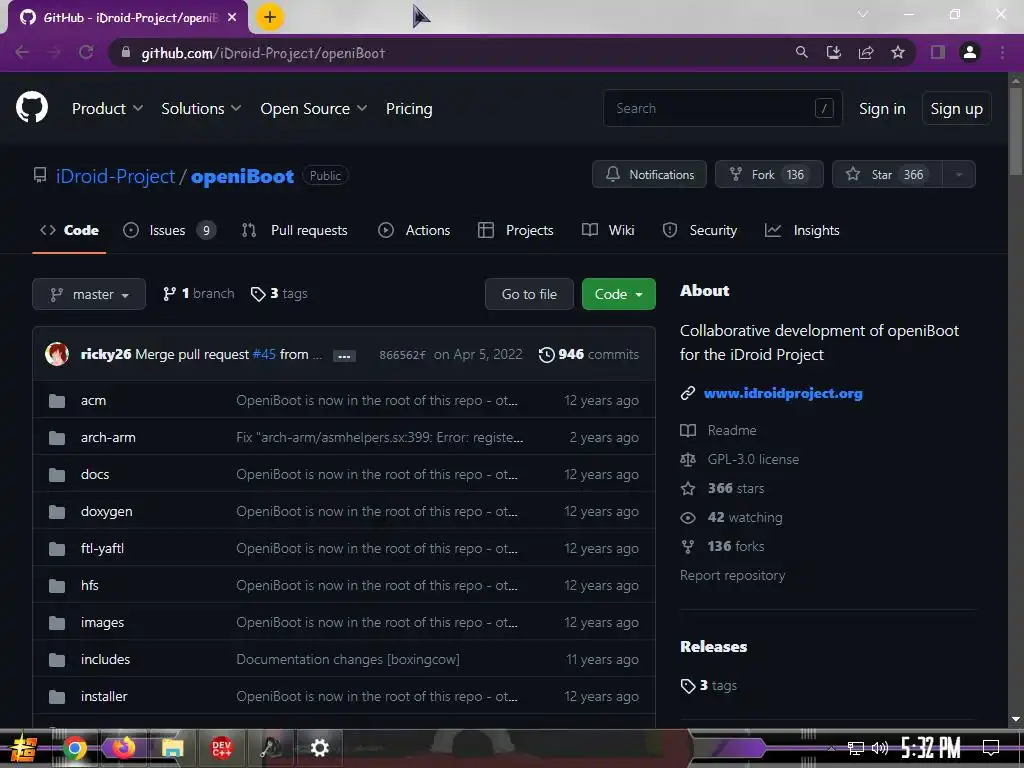The image size is (1024, 768).
Task: Click Go to file button
Action: pyautogui.click(x=529, y=295)
